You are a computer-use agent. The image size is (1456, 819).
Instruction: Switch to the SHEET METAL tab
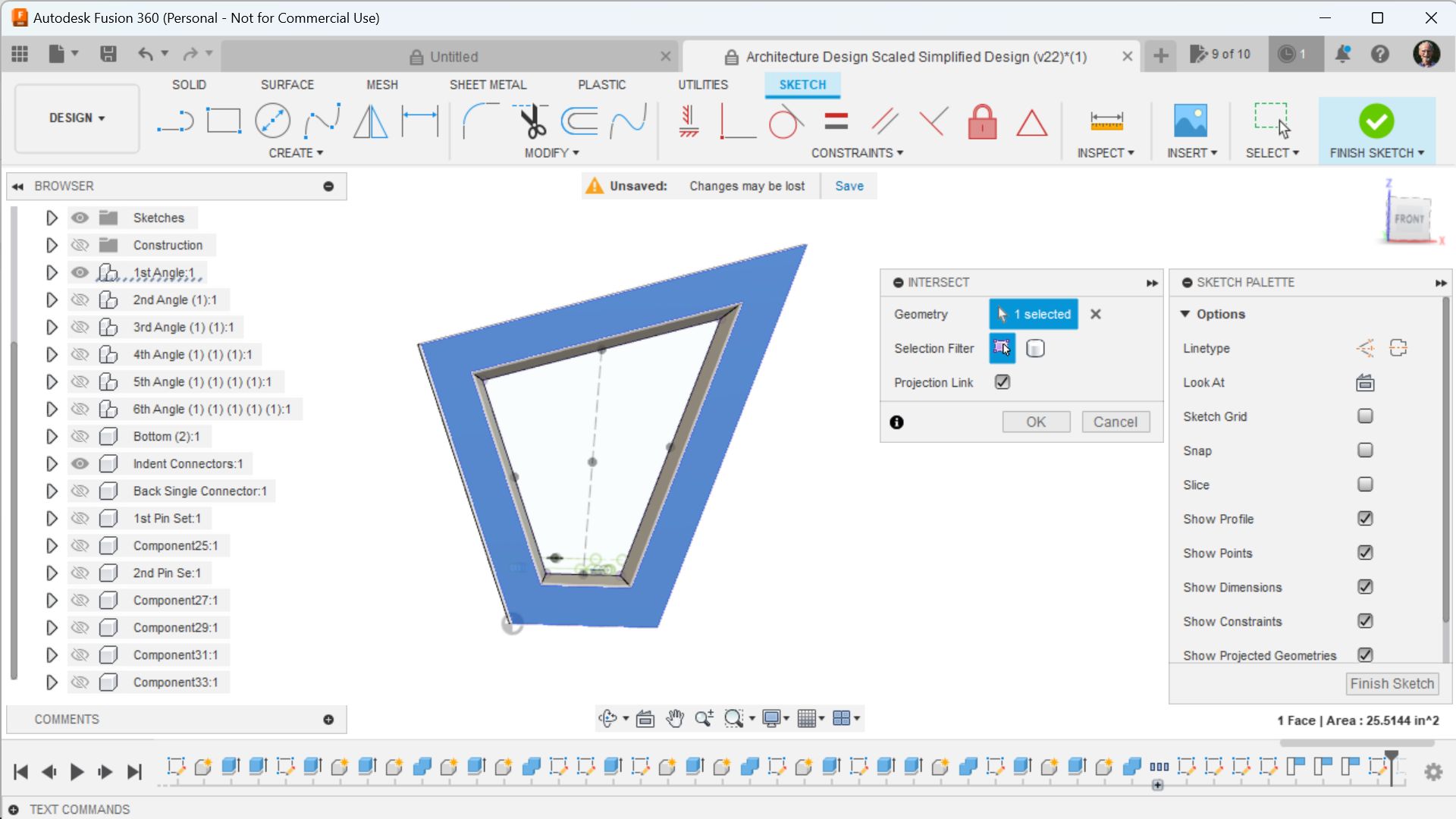click(x=488, y=85)
